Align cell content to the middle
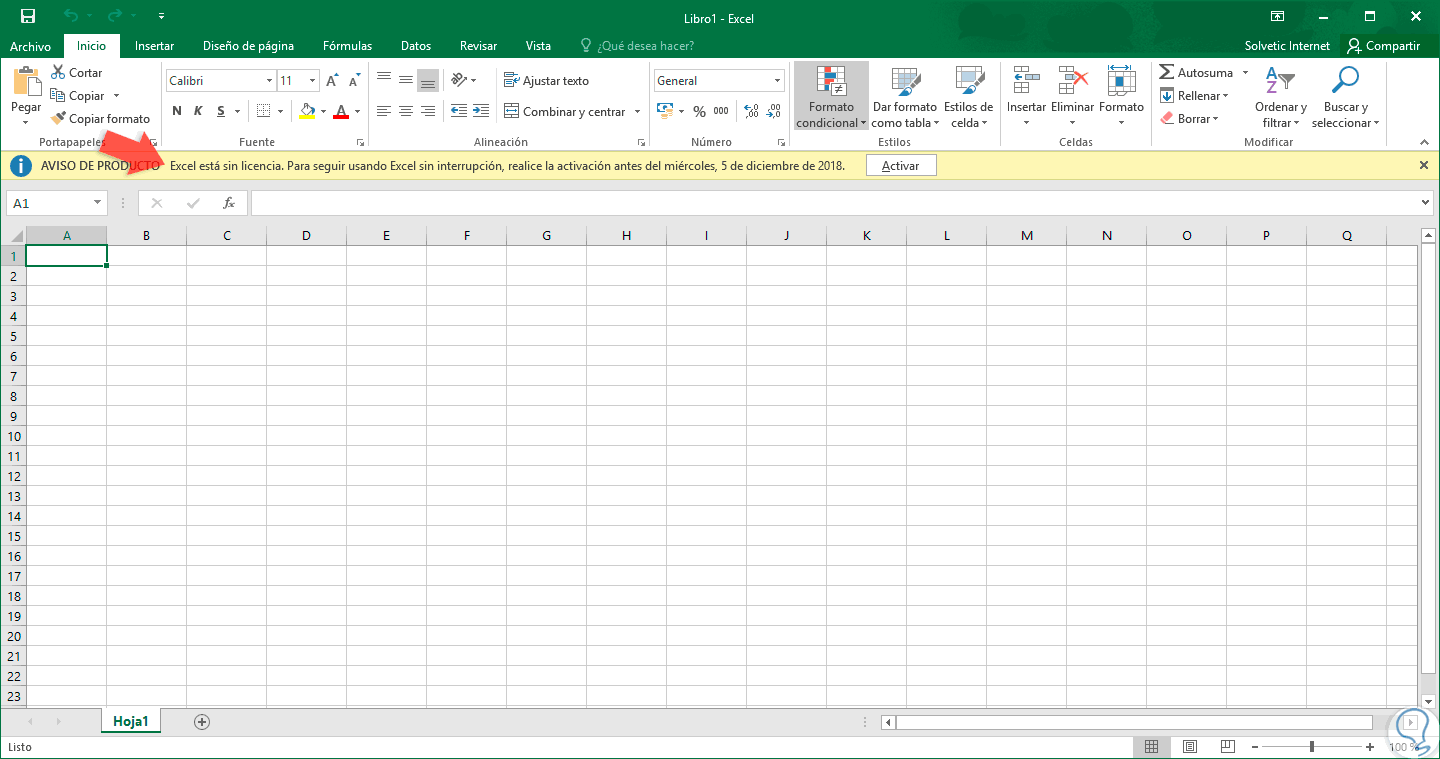The height and width of the screenshot is (759, 1440). point(406,80)
